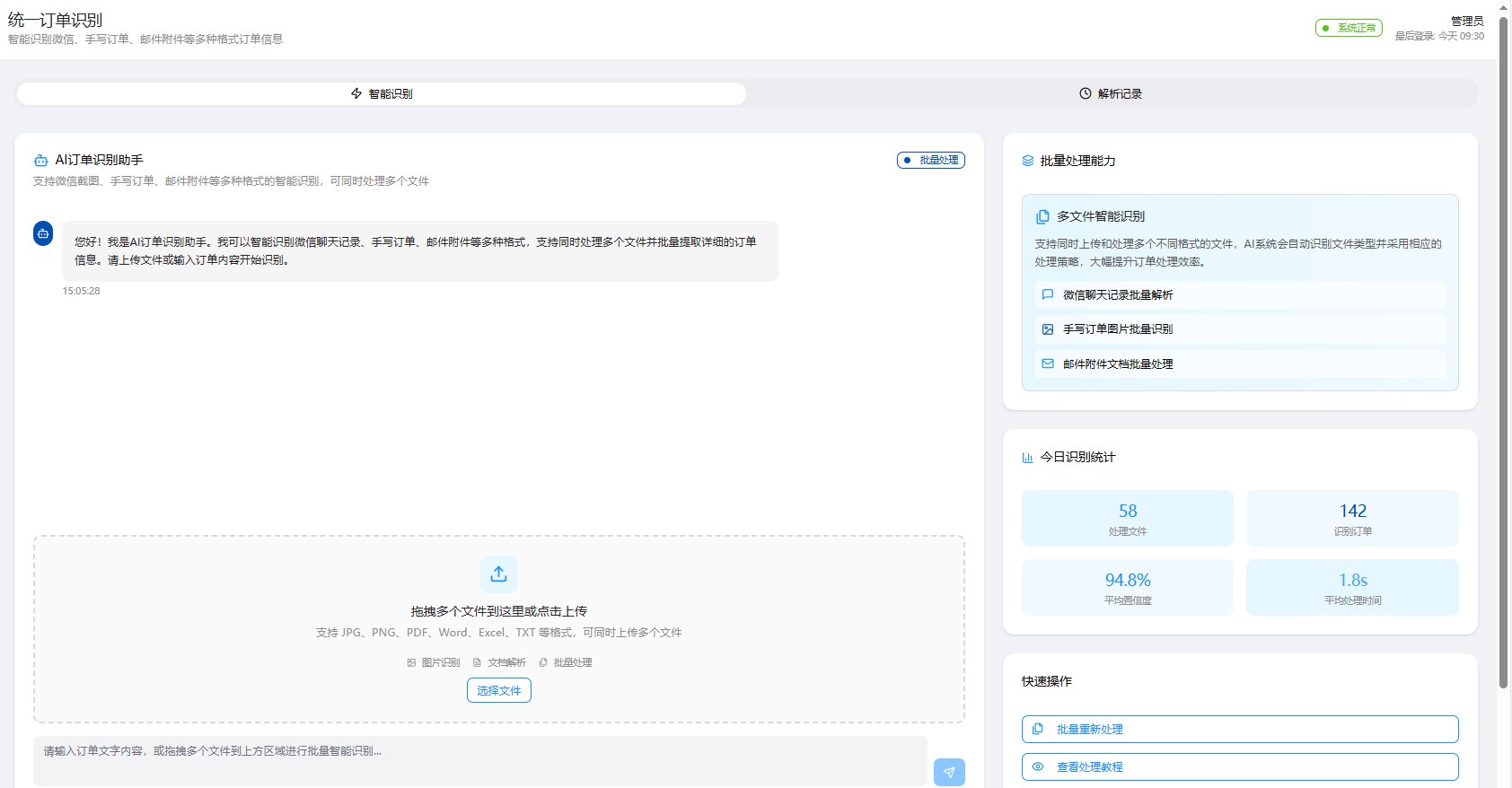The image size is (1512, 788).
Task: Click the chat bubble icon beside 微信聊天记录批量解析
Action: (x=1047, y=294)
